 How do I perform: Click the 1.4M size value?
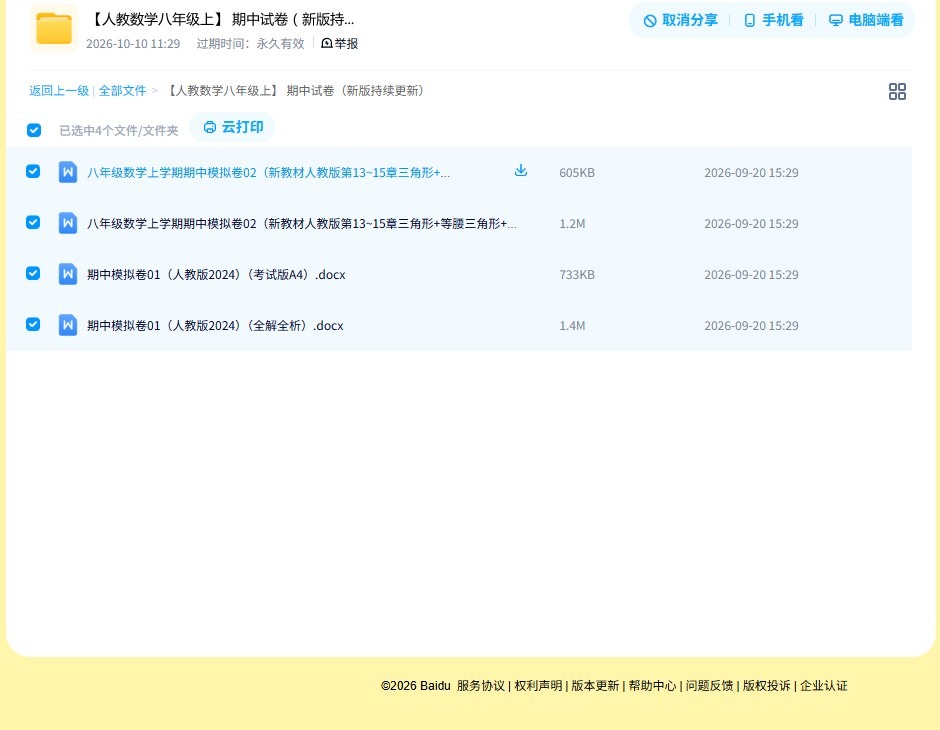point(572,325)
